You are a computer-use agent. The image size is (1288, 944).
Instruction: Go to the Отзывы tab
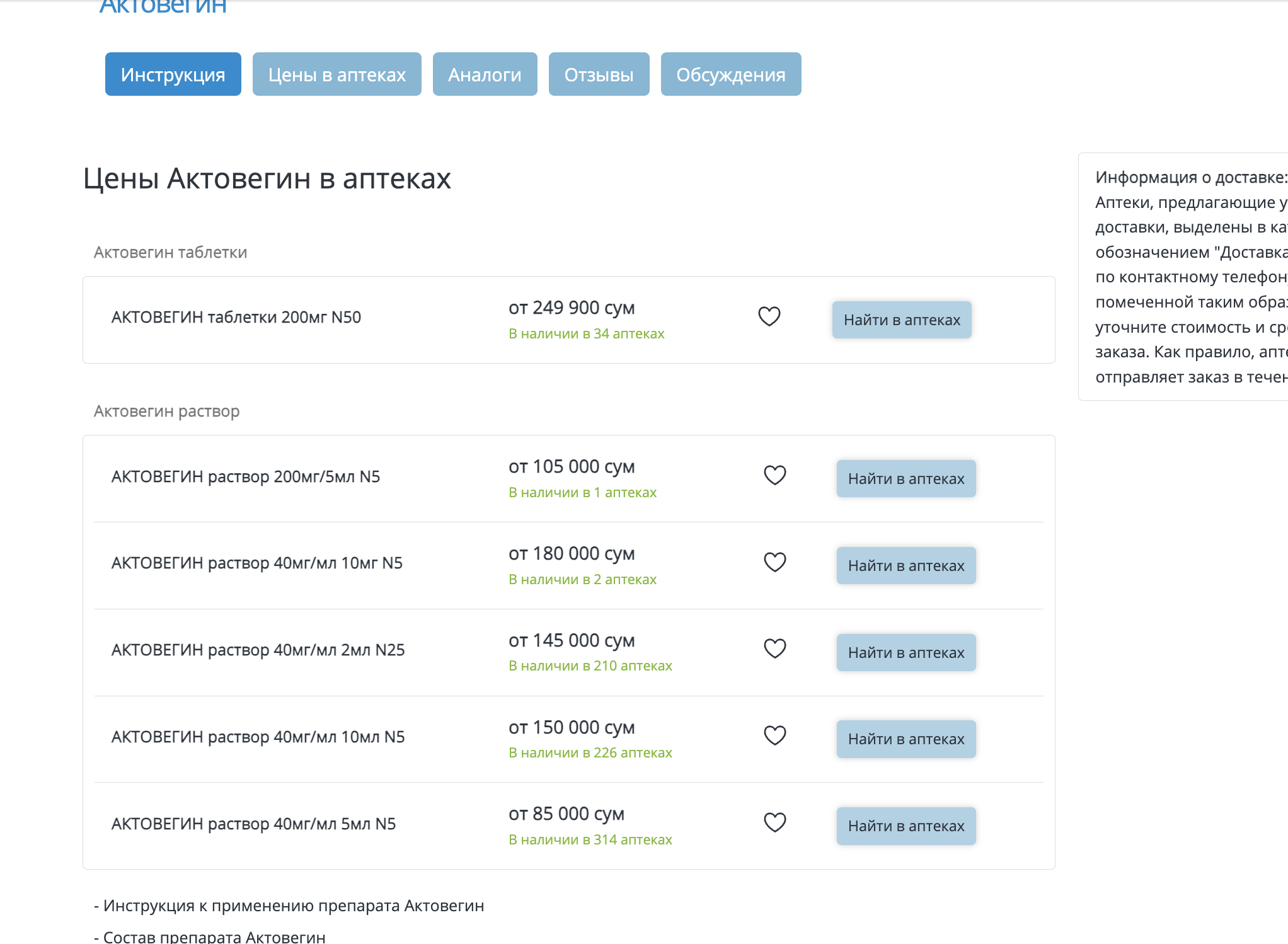[599, 74]
